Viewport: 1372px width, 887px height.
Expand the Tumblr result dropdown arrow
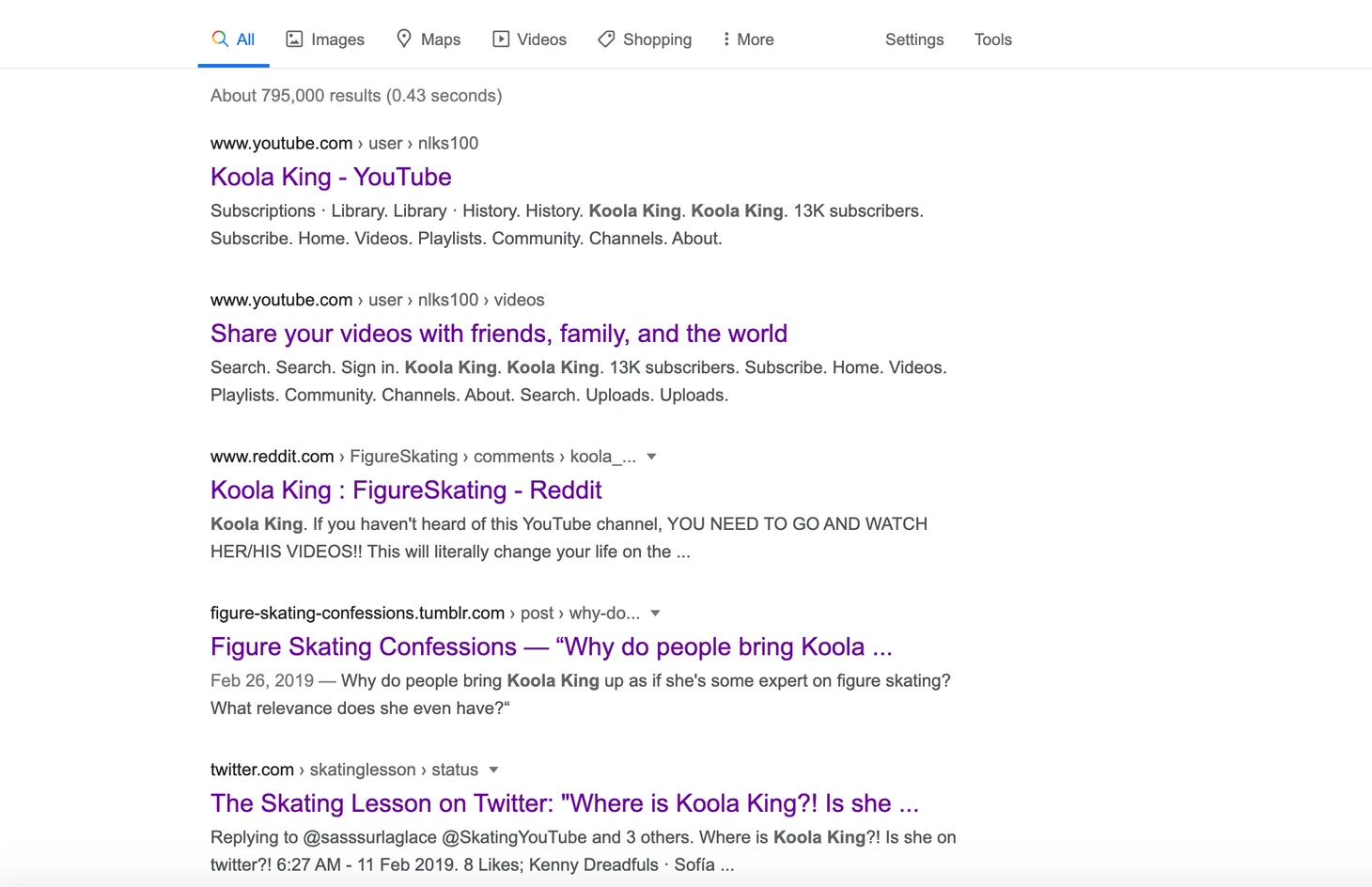[x=655, y=614]
